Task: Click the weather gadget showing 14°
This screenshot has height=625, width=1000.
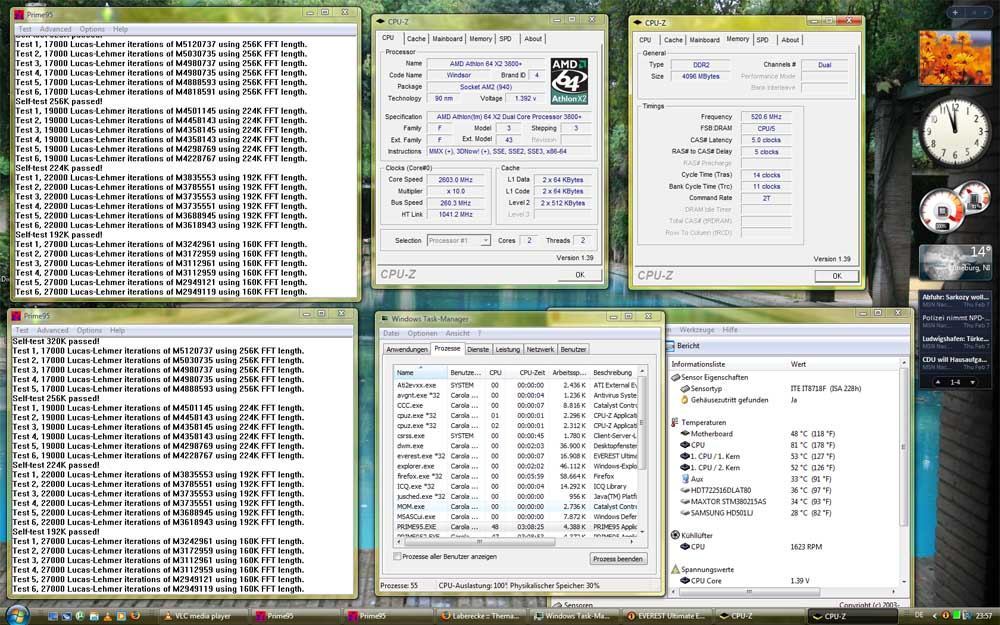Action: click(955, 262)
